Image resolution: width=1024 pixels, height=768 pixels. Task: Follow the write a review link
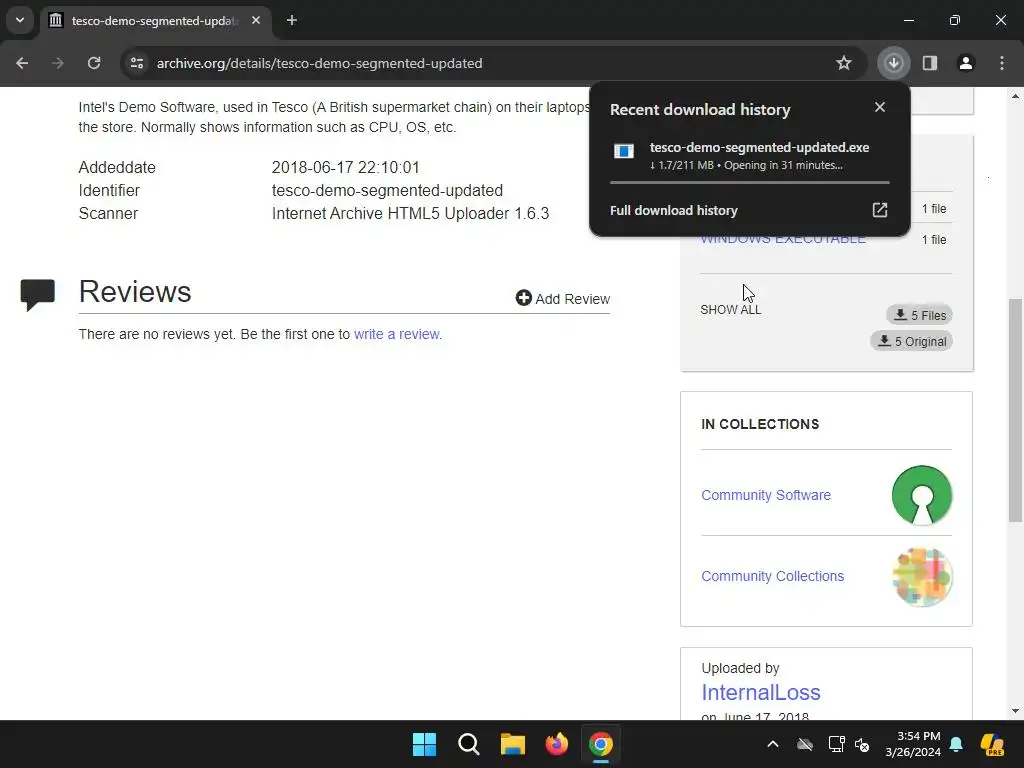tap(396, 334)
